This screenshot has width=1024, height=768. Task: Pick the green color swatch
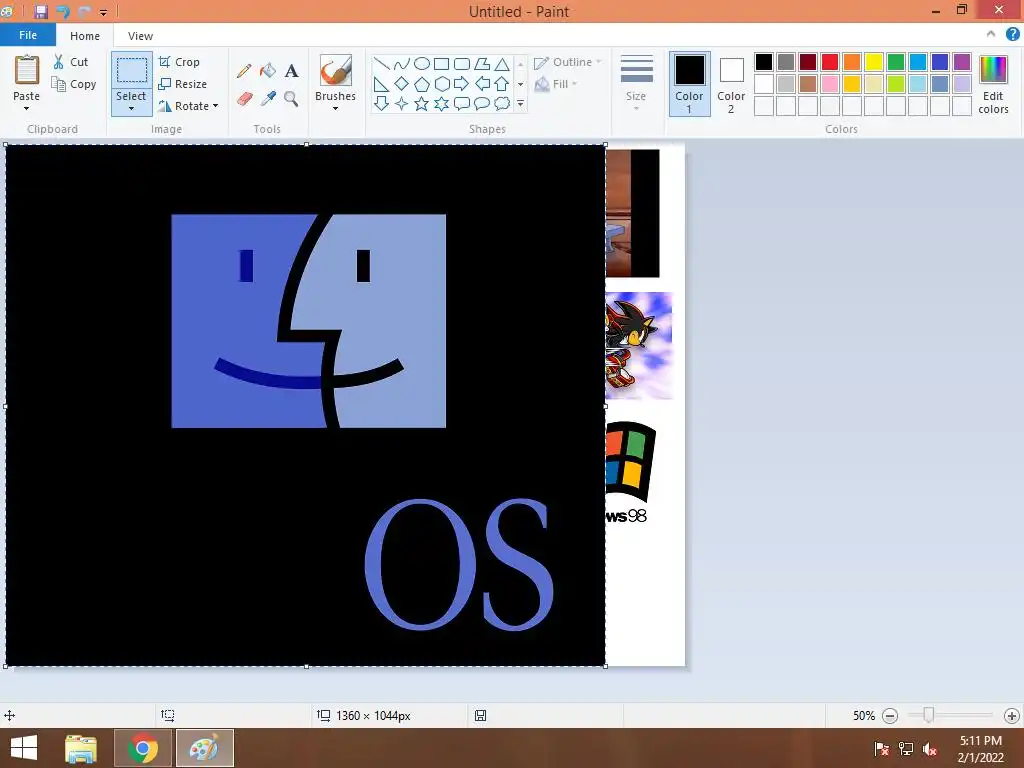tap(896, 62)
